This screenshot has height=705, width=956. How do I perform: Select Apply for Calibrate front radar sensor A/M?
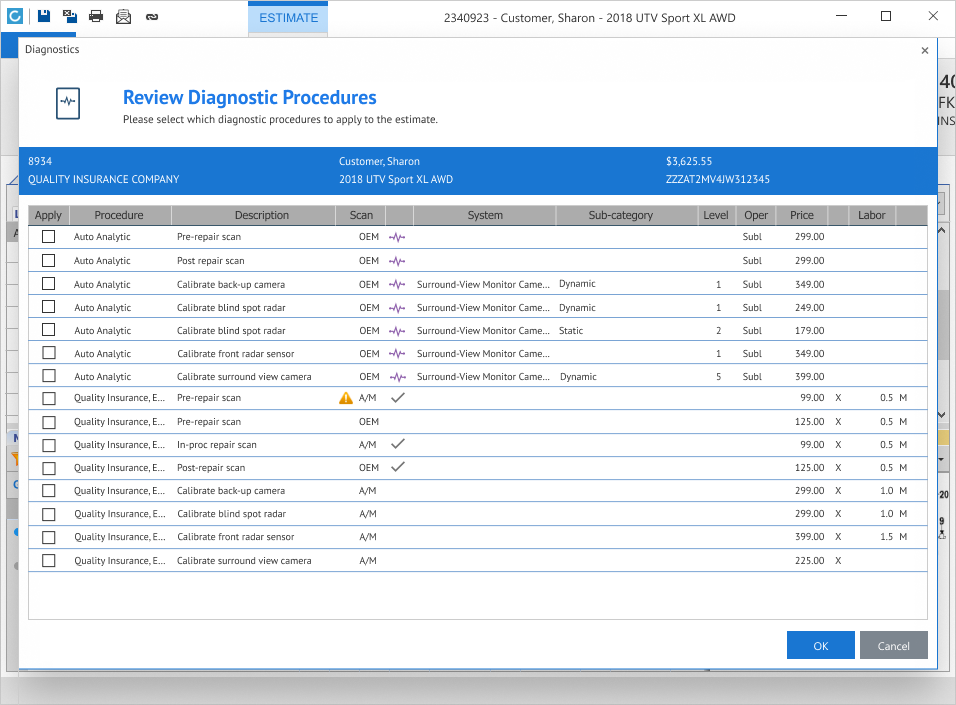point(48,537)
